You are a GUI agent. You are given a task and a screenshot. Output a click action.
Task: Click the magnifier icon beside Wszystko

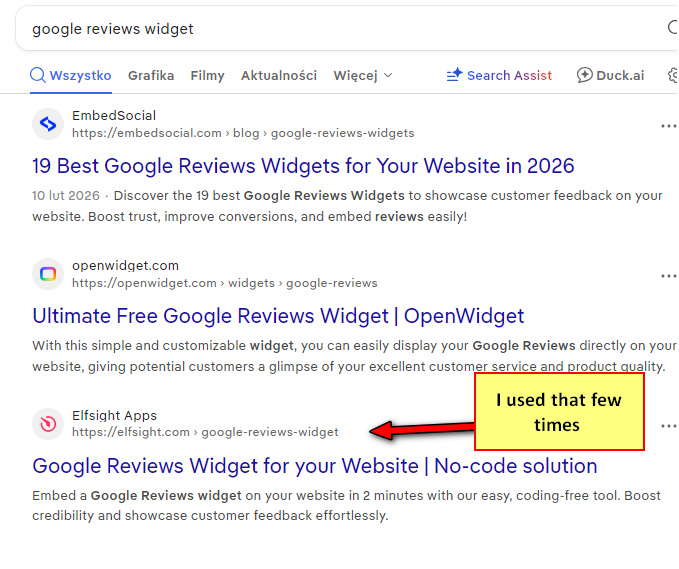[x=38, y=75]
